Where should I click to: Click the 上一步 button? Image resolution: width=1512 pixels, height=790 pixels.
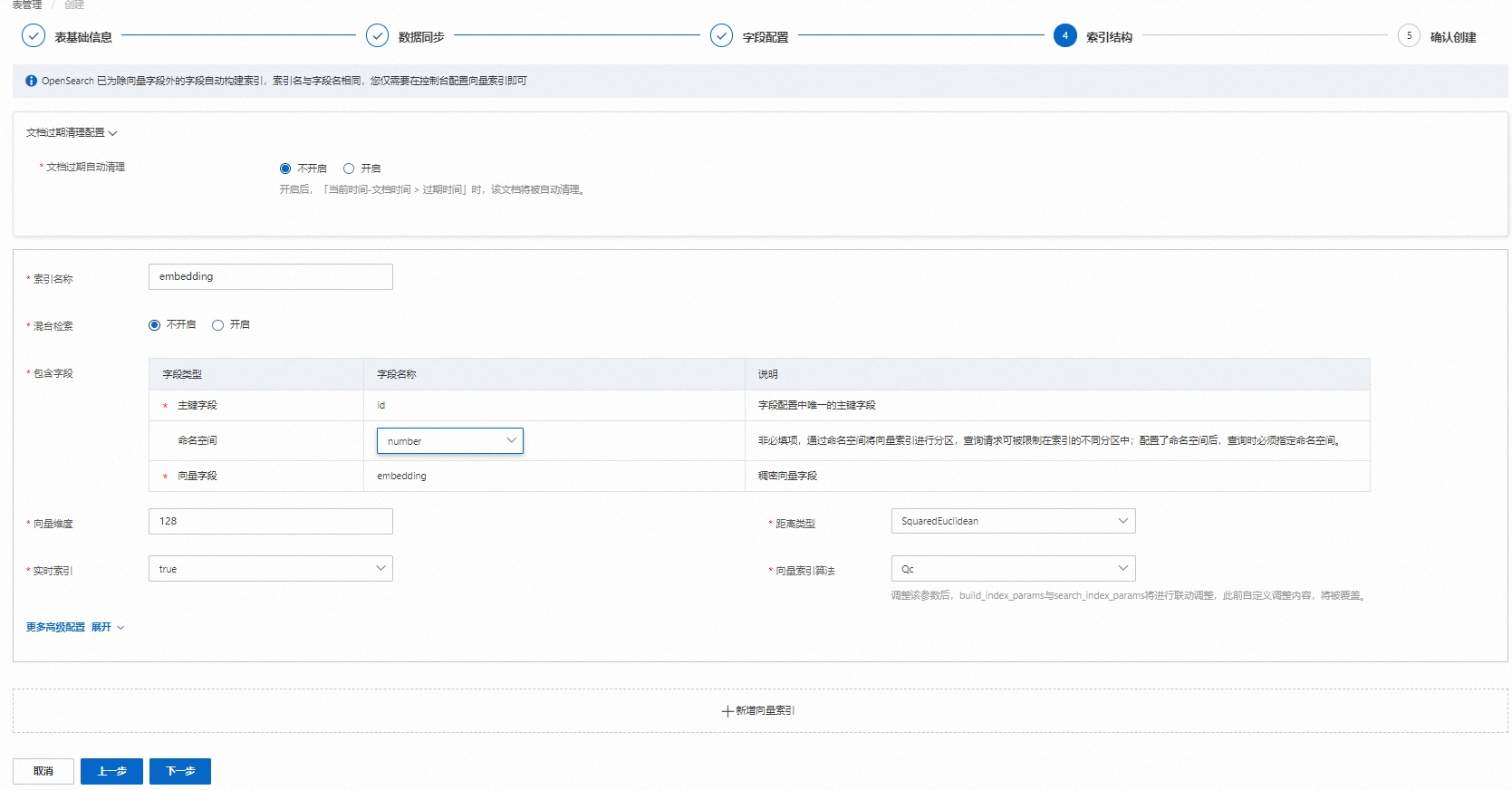pos(111,772)
